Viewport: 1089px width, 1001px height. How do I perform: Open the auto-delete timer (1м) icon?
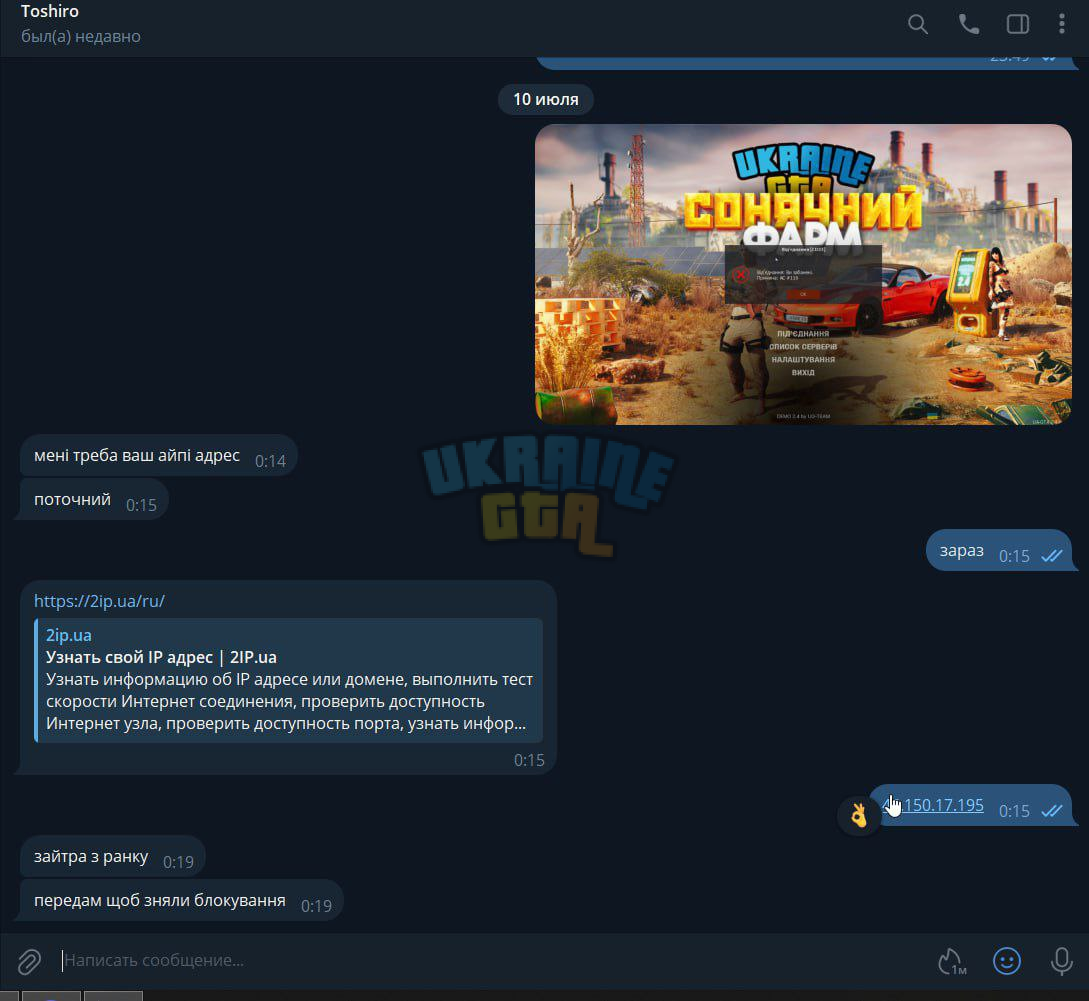coord(951,961)
